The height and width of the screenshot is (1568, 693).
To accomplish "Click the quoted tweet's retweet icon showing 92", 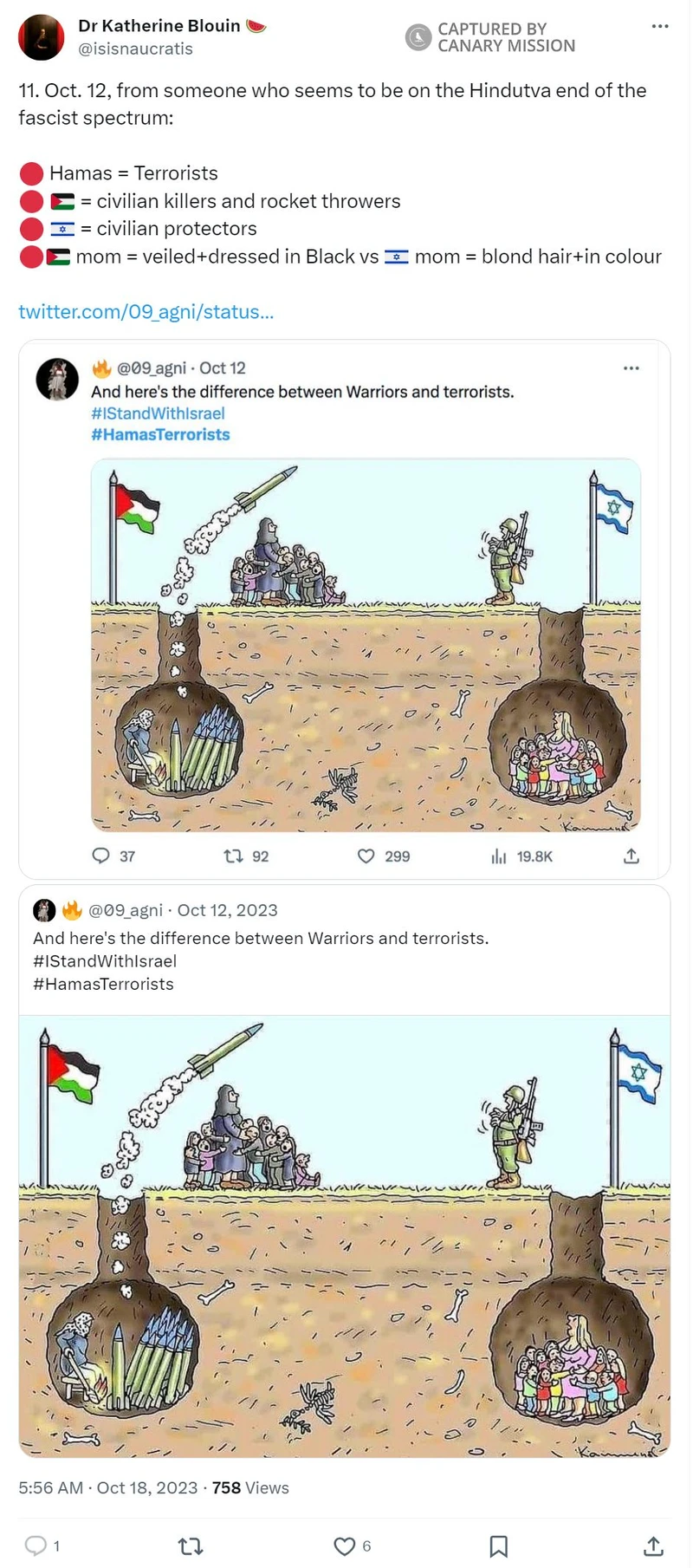I will [x=234, y=856].
